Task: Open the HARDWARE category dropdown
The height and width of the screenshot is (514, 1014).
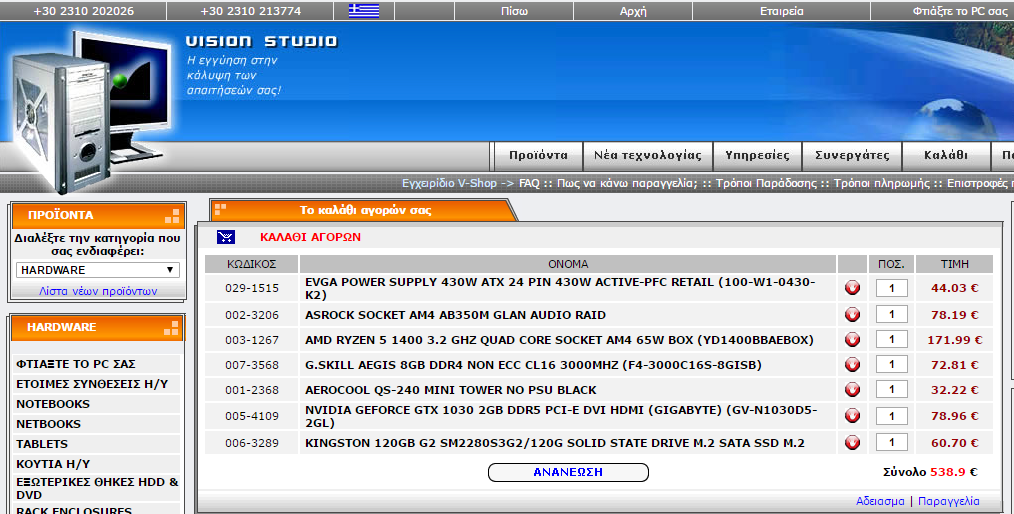Action: coord(98,270)
